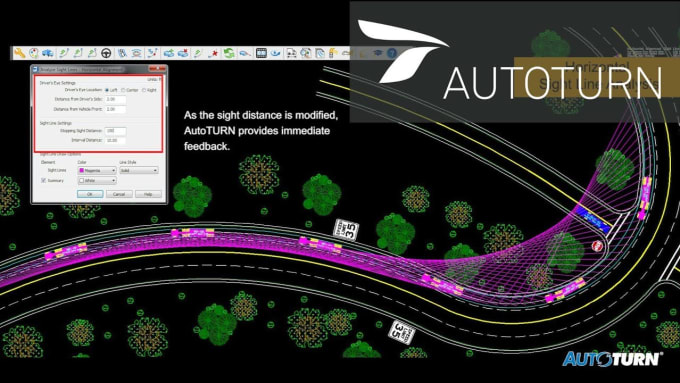Select Left driver's eye location
The image size is (680, 383).
point(107,90)
